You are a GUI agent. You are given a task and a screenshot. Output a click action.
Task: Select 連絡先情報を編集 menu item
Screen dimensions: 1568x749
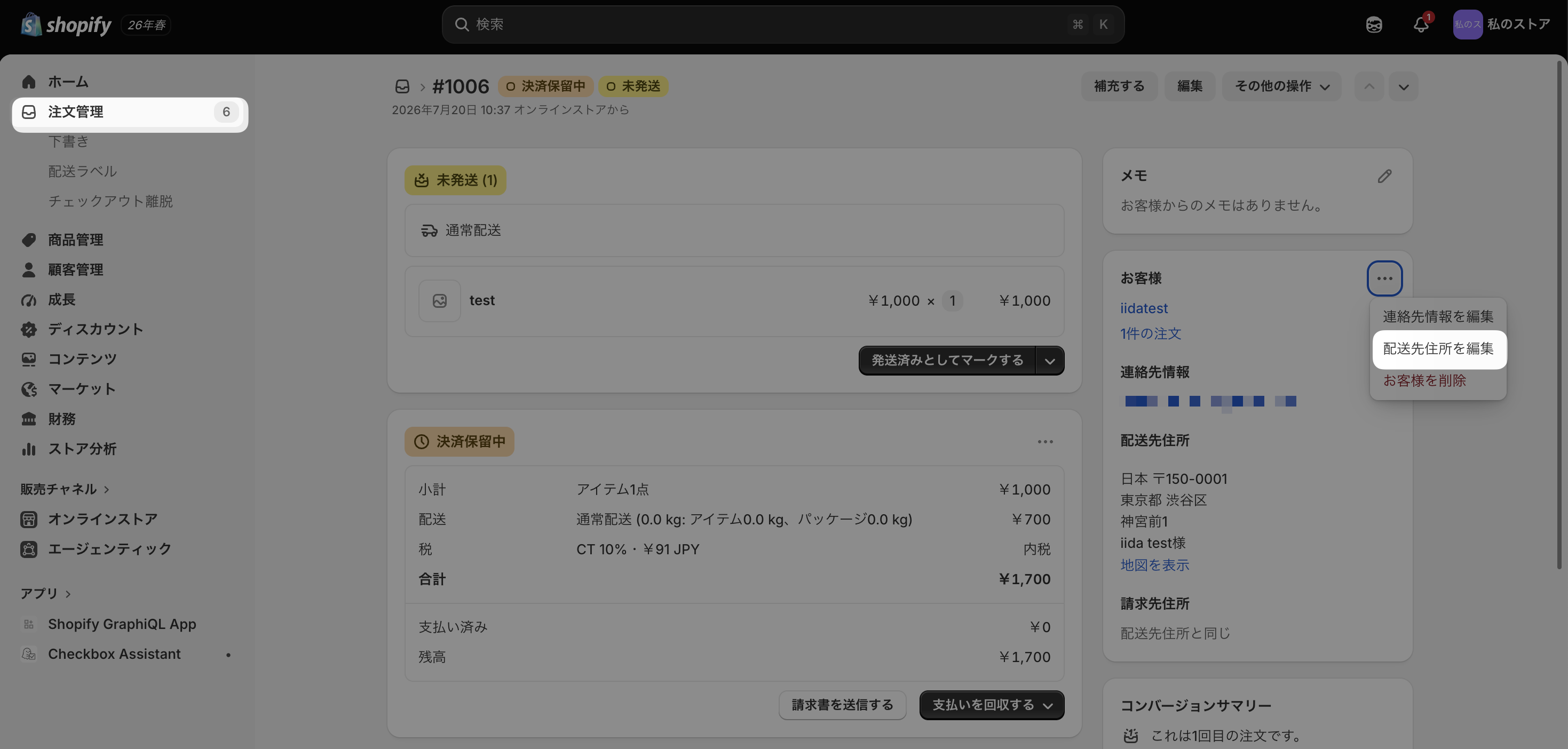[x=1438, y=316]
